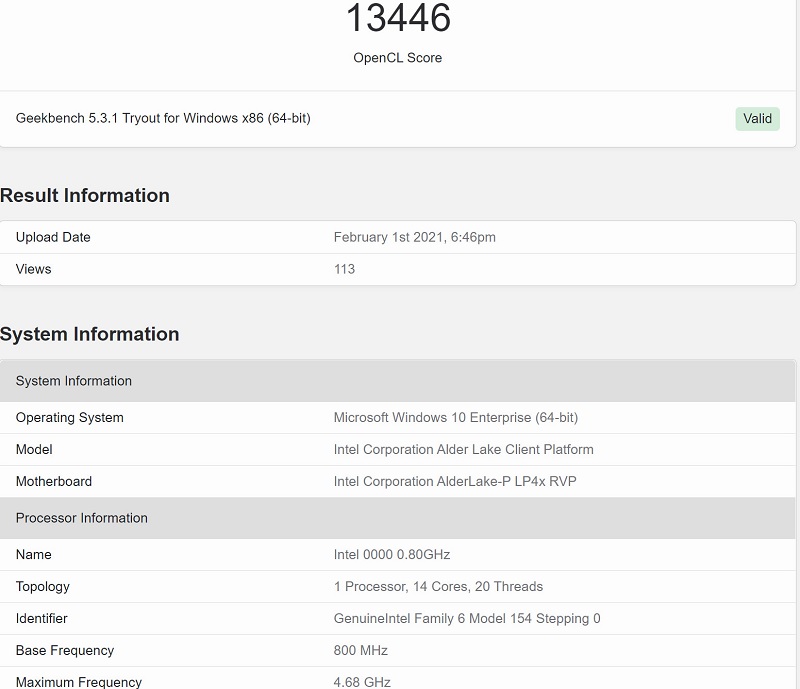Click the Maximum Frequency label
This screenshot has width=800, height=689.
pyautogui.click(x=79, y=682)
